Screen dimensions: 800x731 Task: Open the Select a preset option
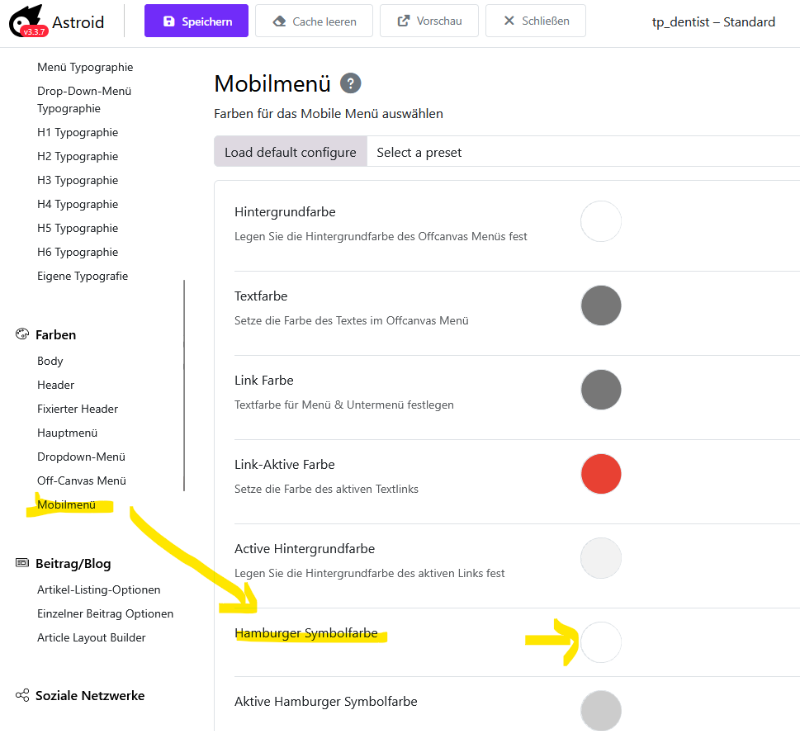click(419, 152)
